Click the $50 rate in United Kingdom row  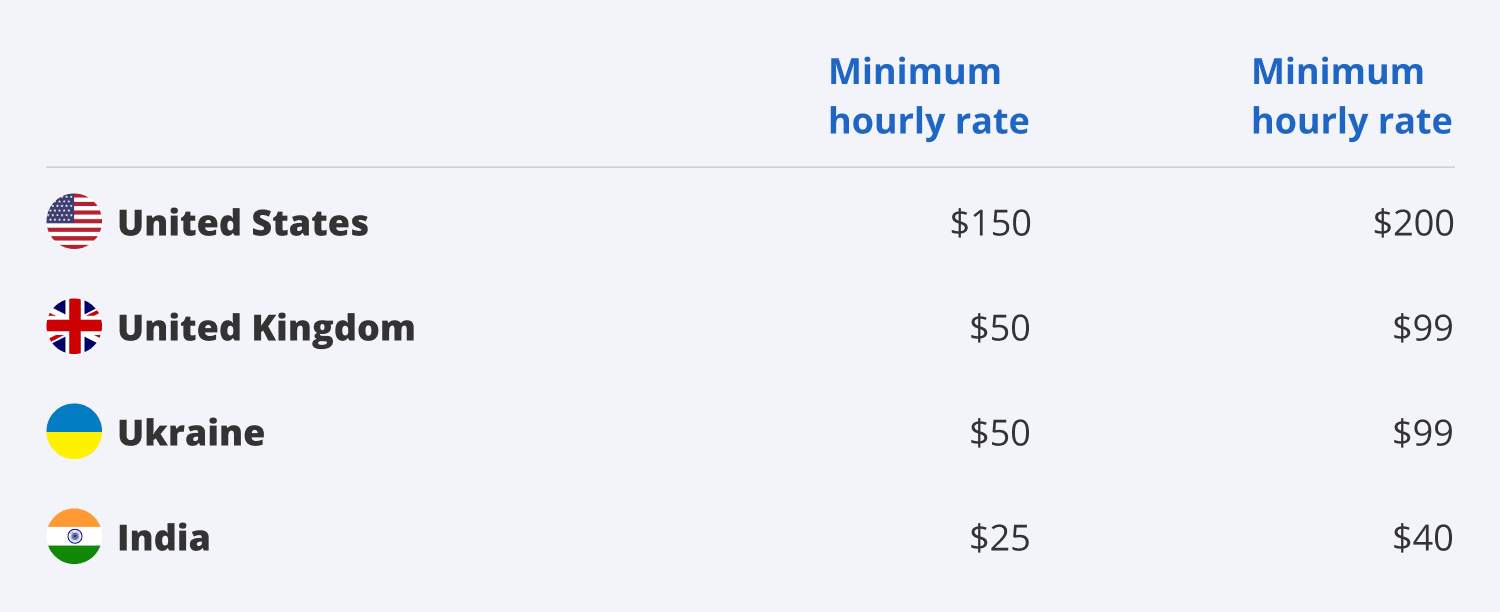point(1000,328)
